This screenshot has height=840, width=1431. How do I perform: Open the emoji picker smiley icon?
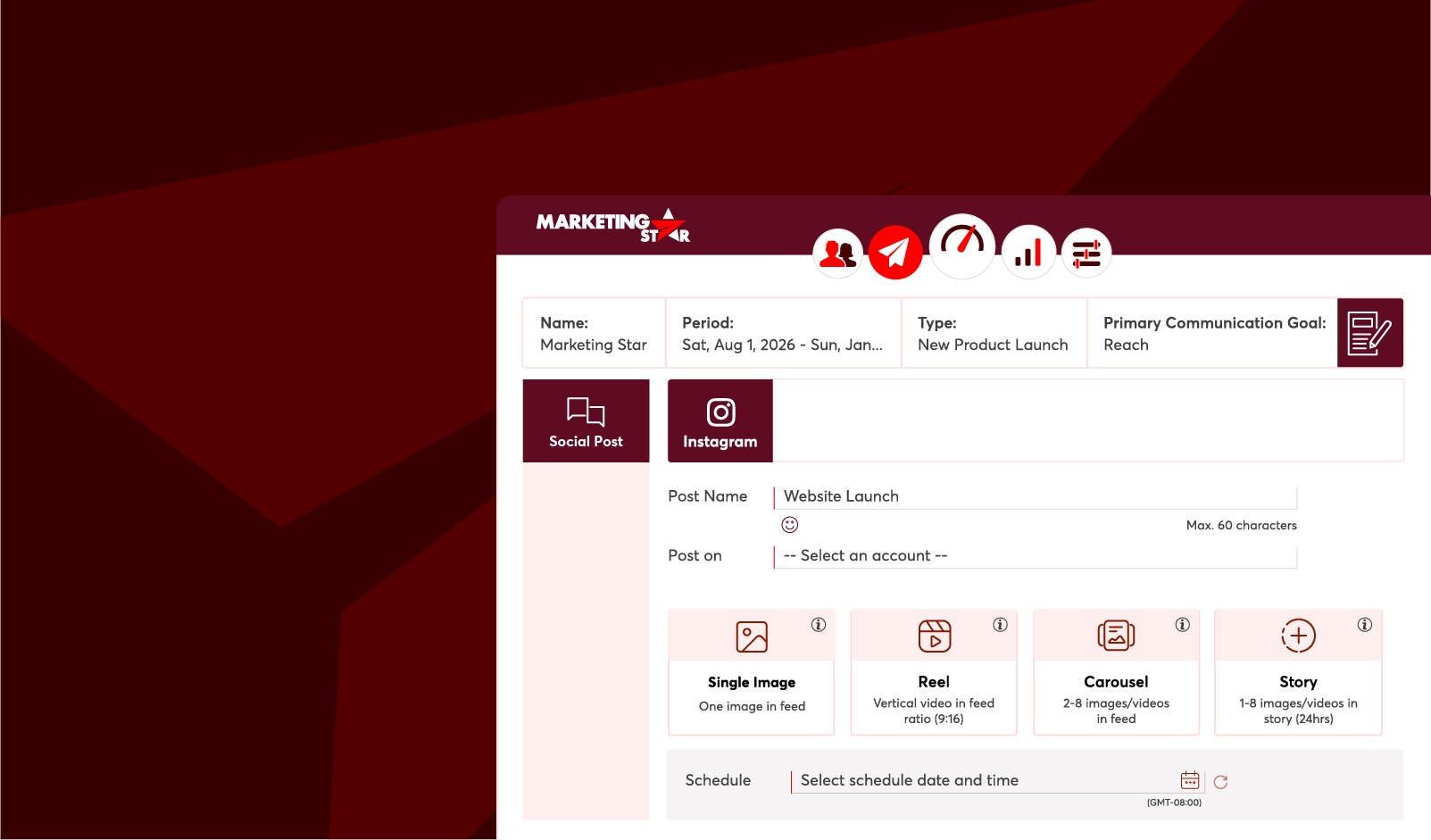click(790, 525)
